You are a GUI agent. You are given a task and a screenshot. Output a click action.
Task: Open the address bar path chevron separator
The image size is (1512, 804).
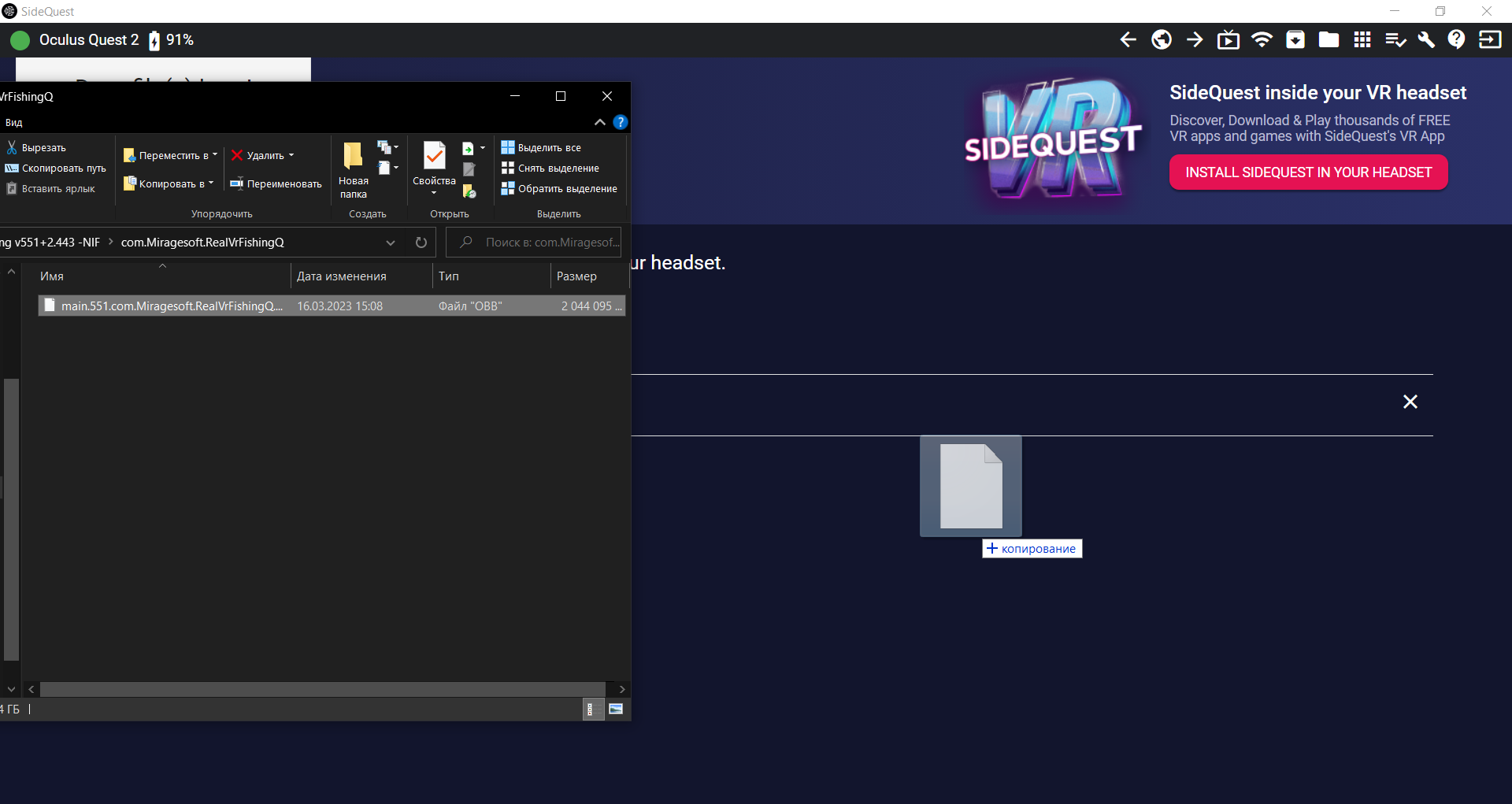coord(111,242)
